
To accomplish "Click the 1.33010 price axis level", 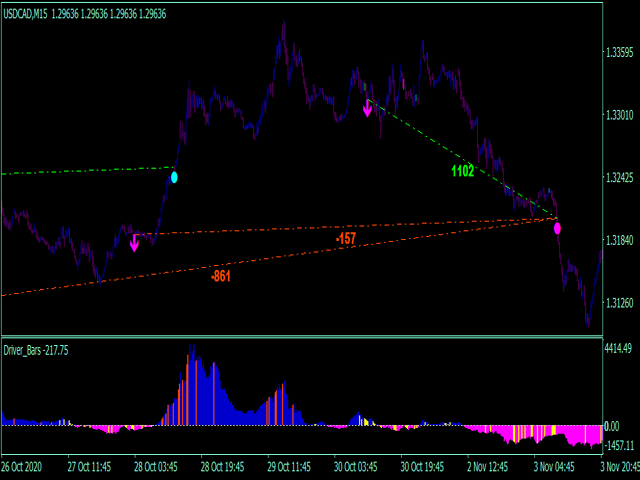I will pos(620,115).
